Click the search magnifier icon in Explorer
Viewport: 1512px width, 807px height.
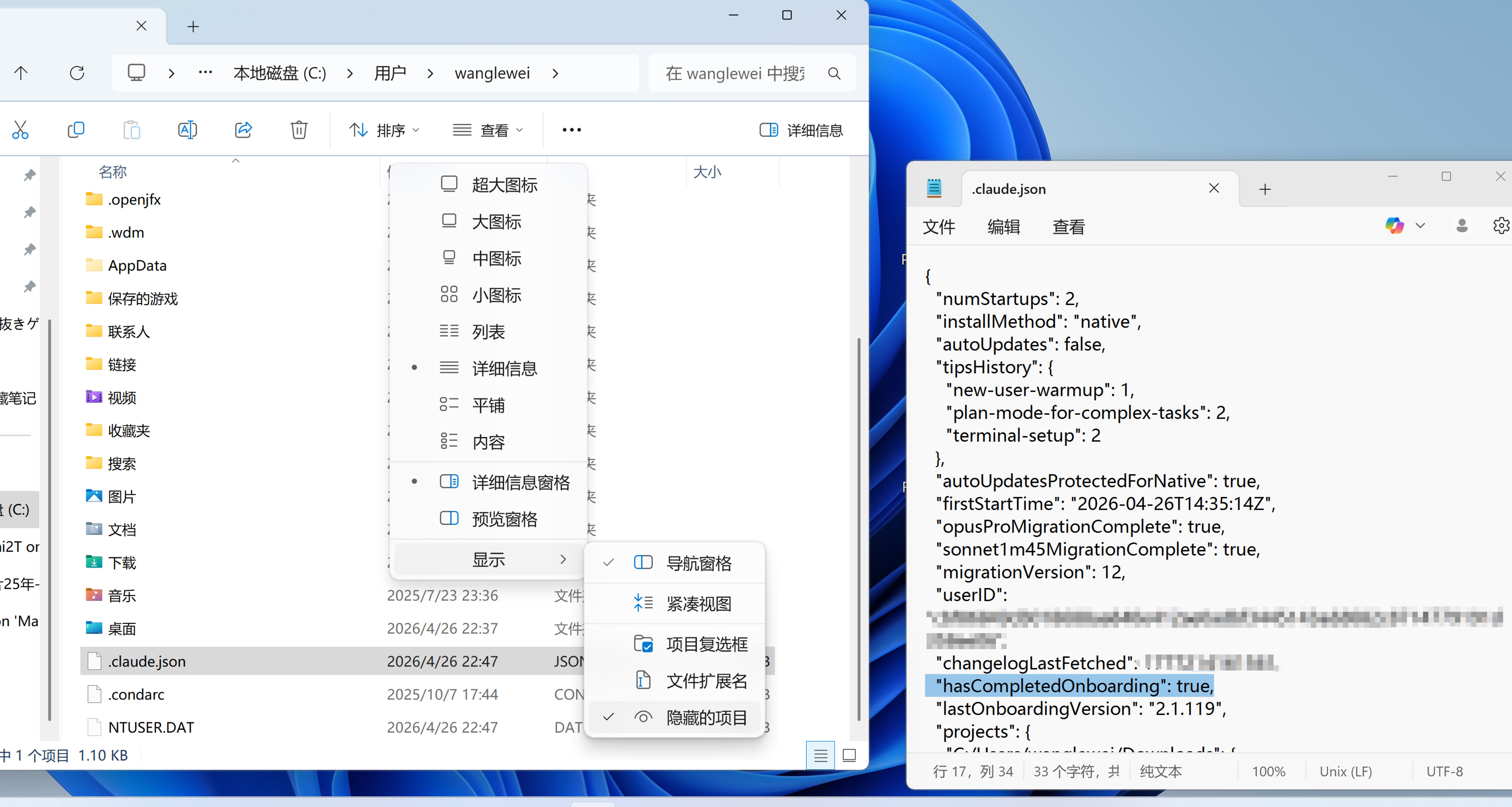[x=833, y=73]
